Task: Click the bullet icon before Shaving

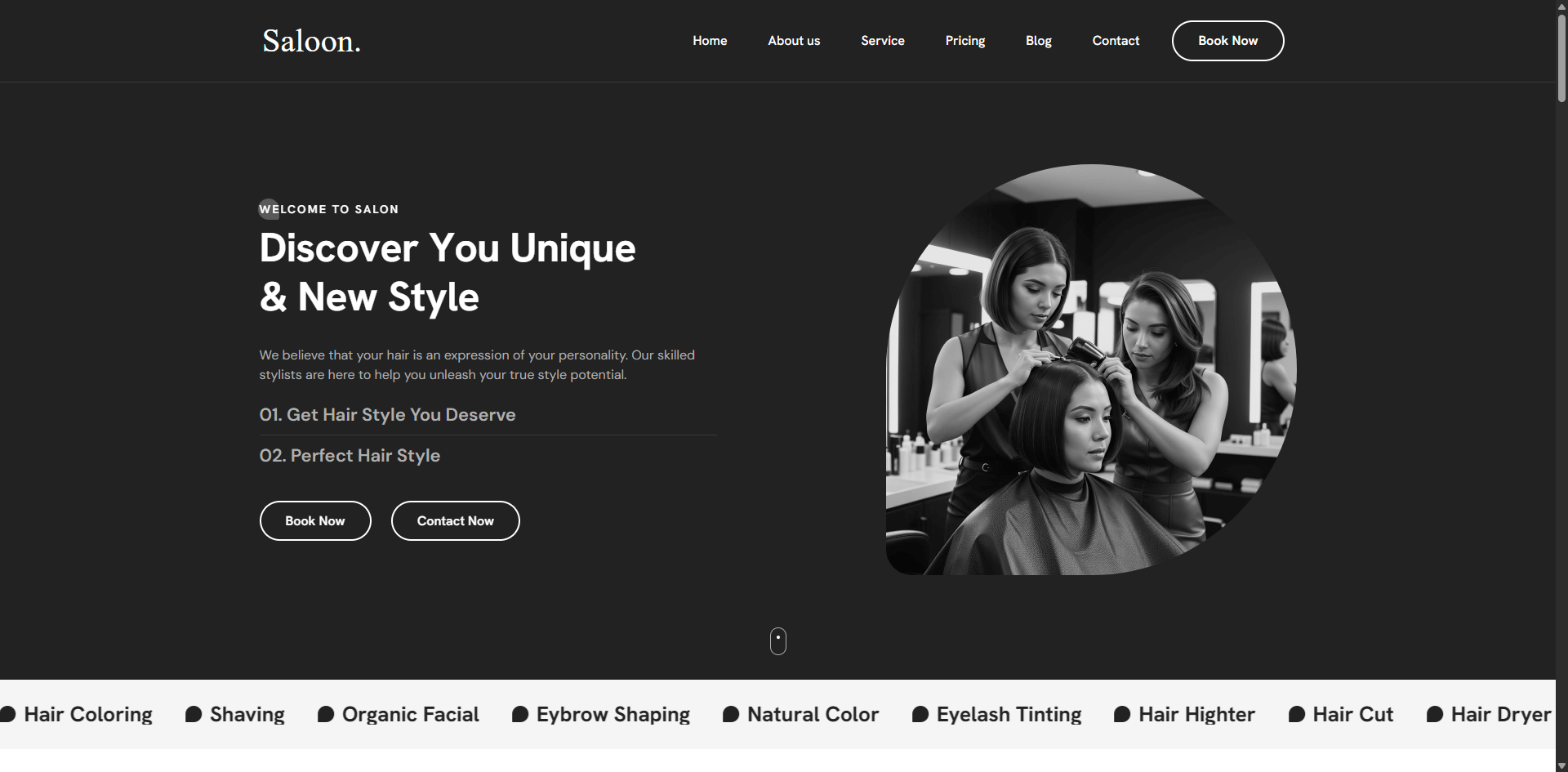Action: [194, 715]
